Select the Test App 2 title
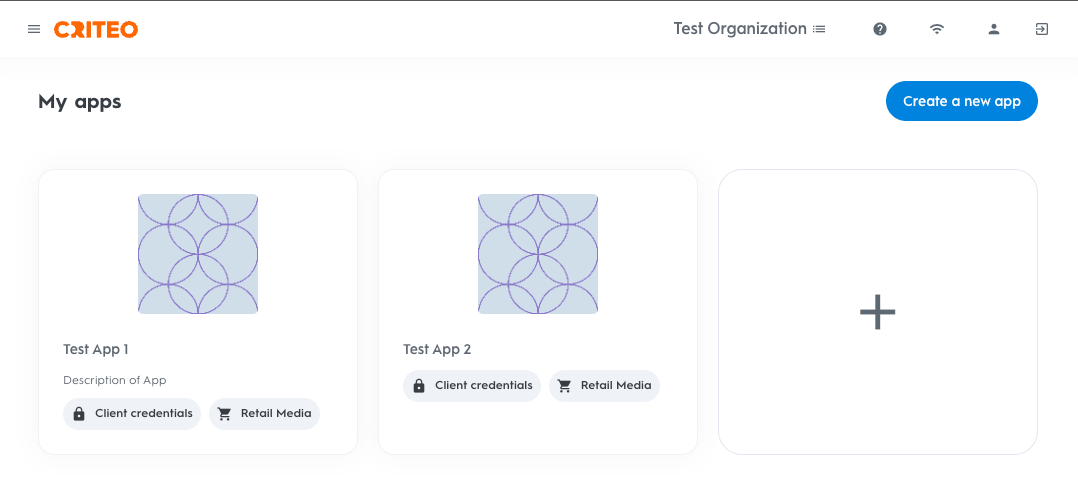The height and width of the screenshot is (498, 1078). [x=437, y=349]
